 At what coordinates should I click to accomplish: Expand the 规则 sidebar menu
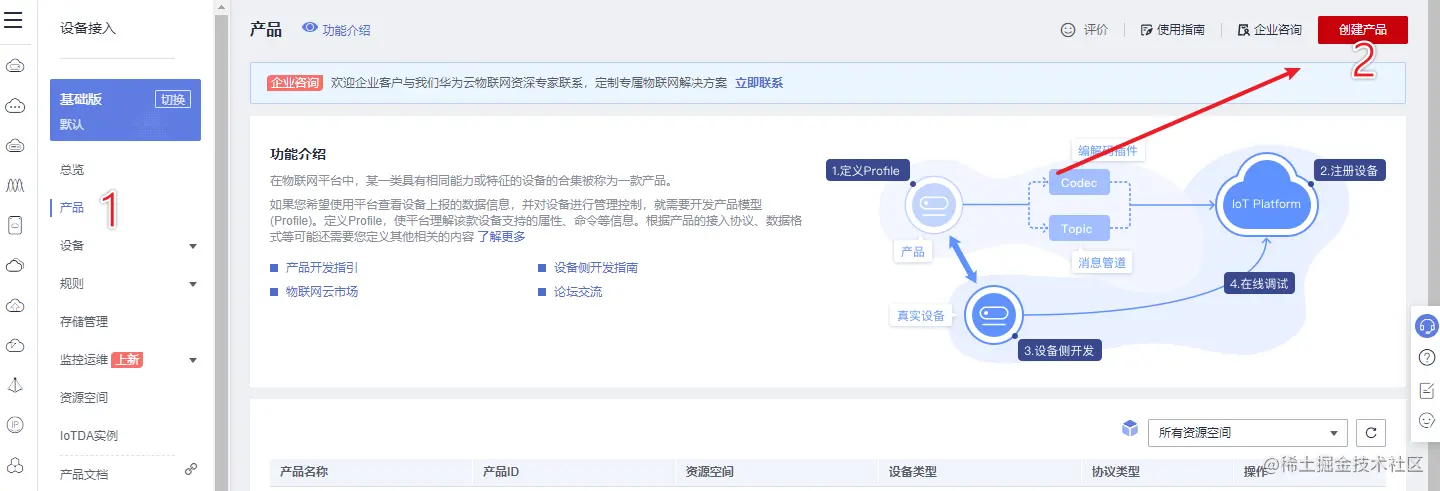[125, 284]
